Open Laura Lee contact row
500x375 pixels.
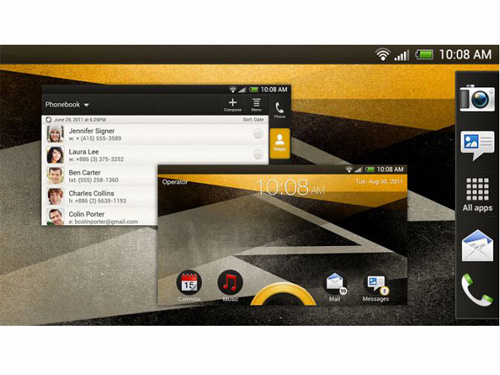[155, 155]
